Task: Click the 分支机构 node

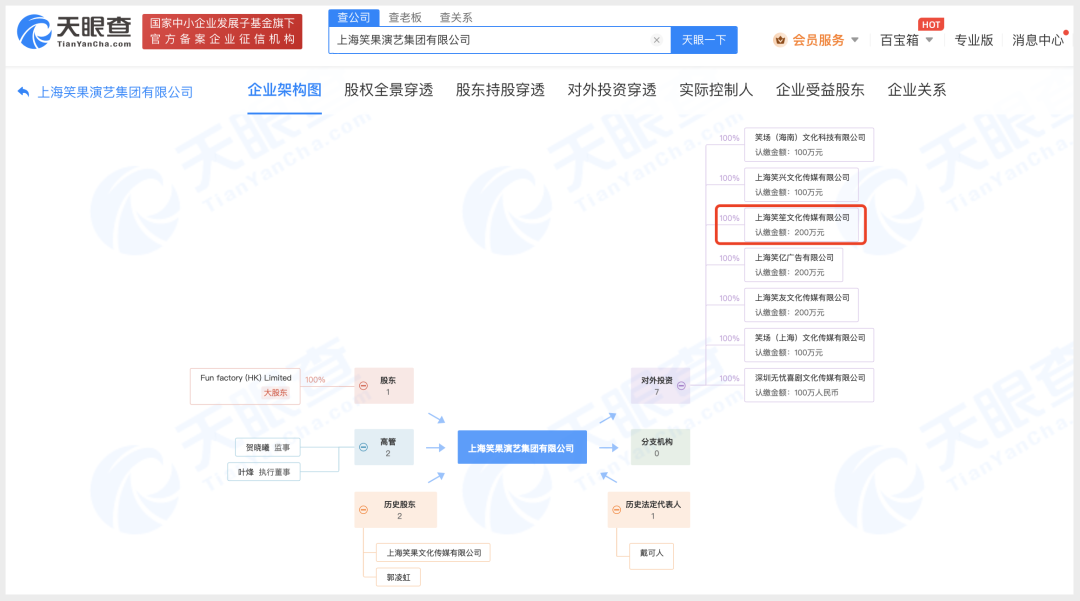Action: (661, 447)
